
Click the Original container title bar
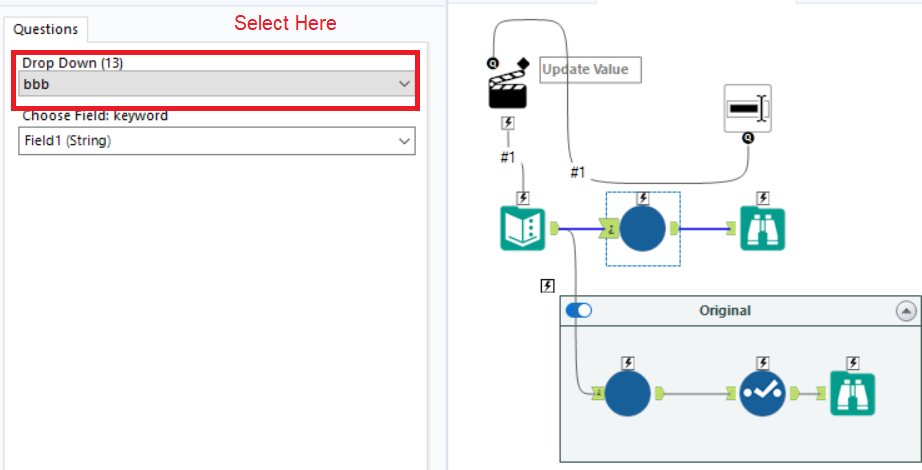click(x=725, y=310)
